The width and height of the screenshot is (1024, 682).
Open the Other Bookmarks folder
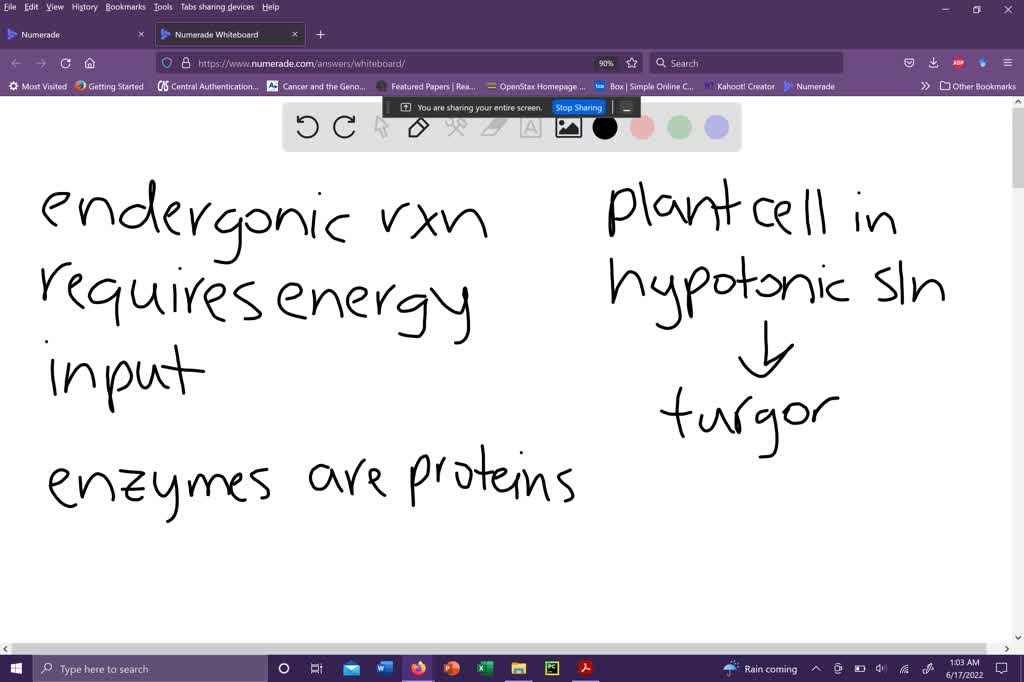click(978, 86)
